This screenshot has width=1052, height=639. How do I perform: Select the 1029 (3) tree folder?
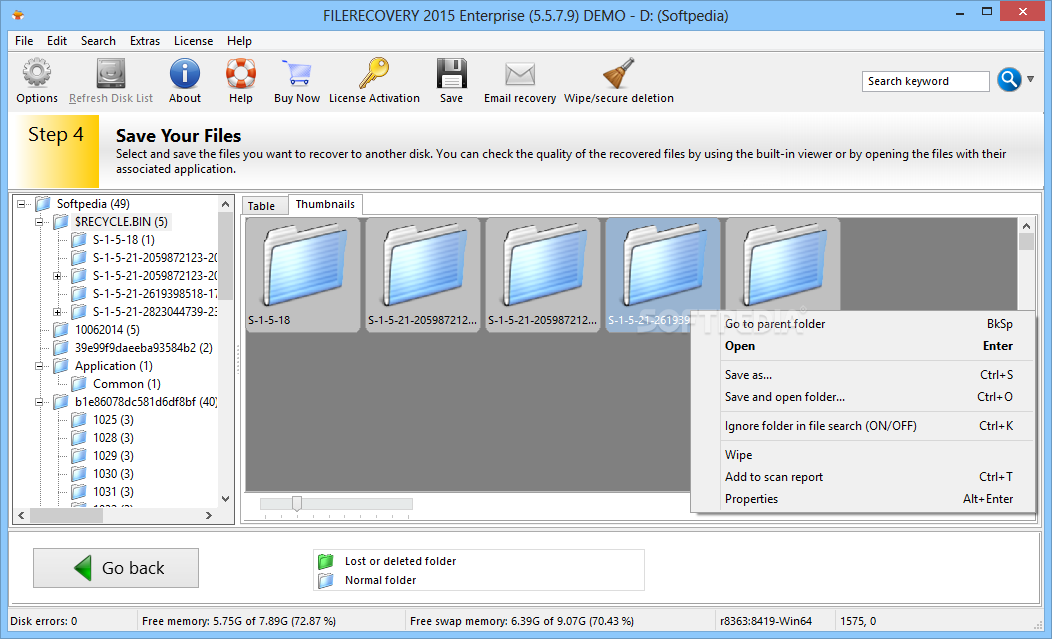[113, 456]
